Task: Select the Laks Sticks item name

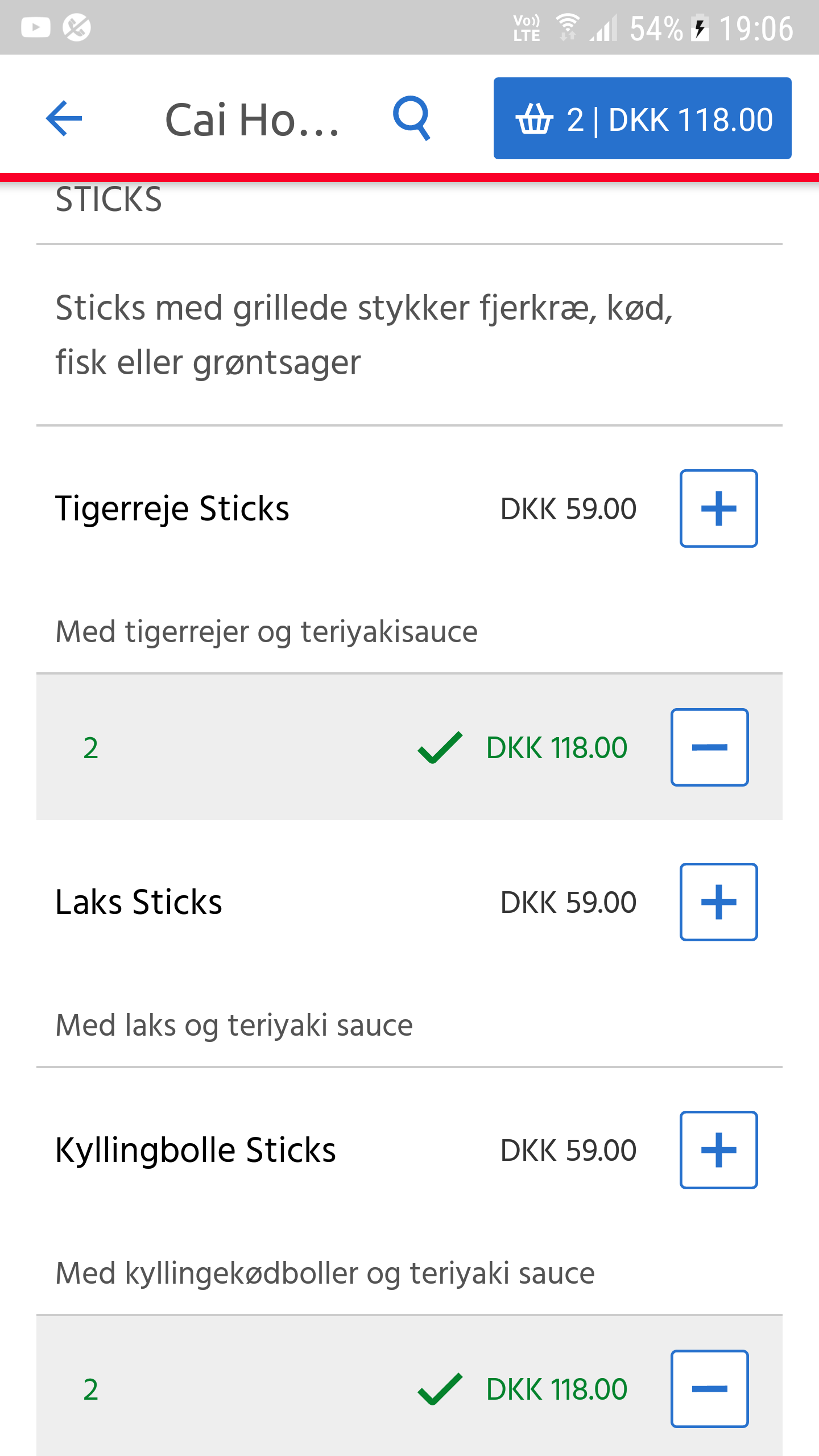Action: 139,902
